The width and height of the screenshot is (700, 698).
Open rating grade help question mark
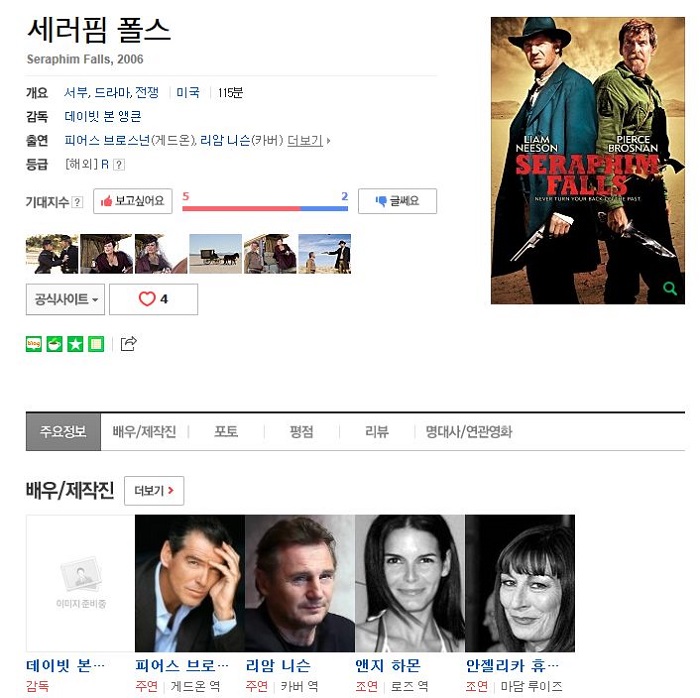pos(119,165)
